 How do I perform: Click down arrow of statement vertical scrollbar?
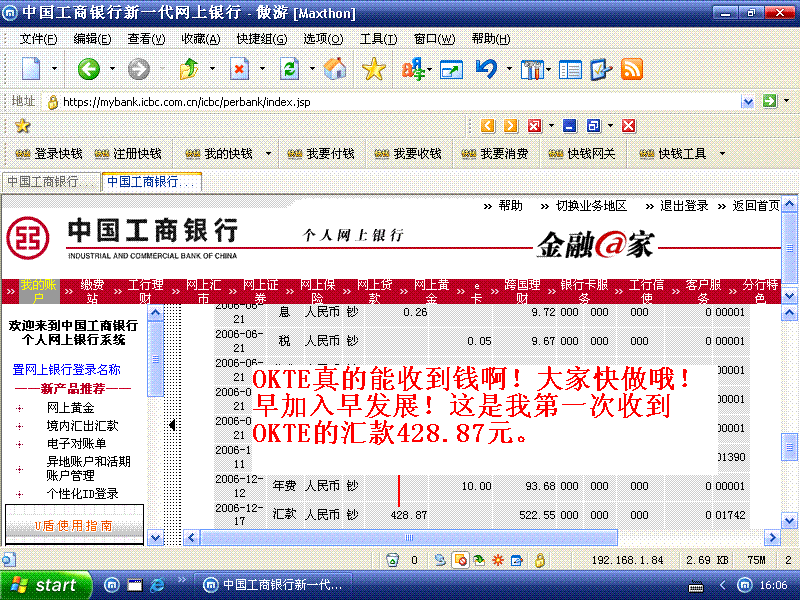789,521
